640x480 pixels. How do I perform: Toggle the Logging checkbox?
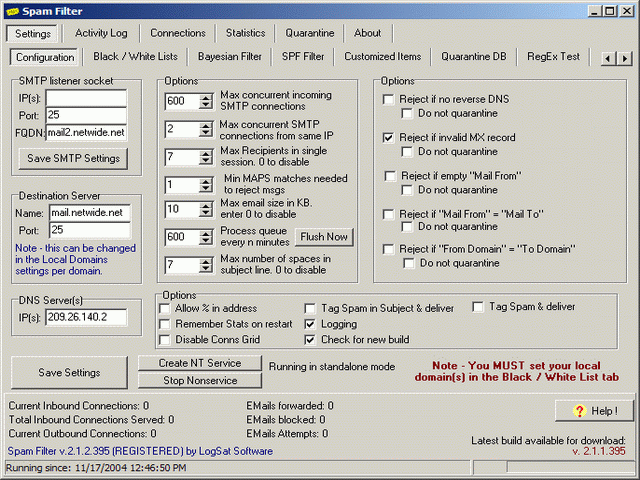click(310, 324)
